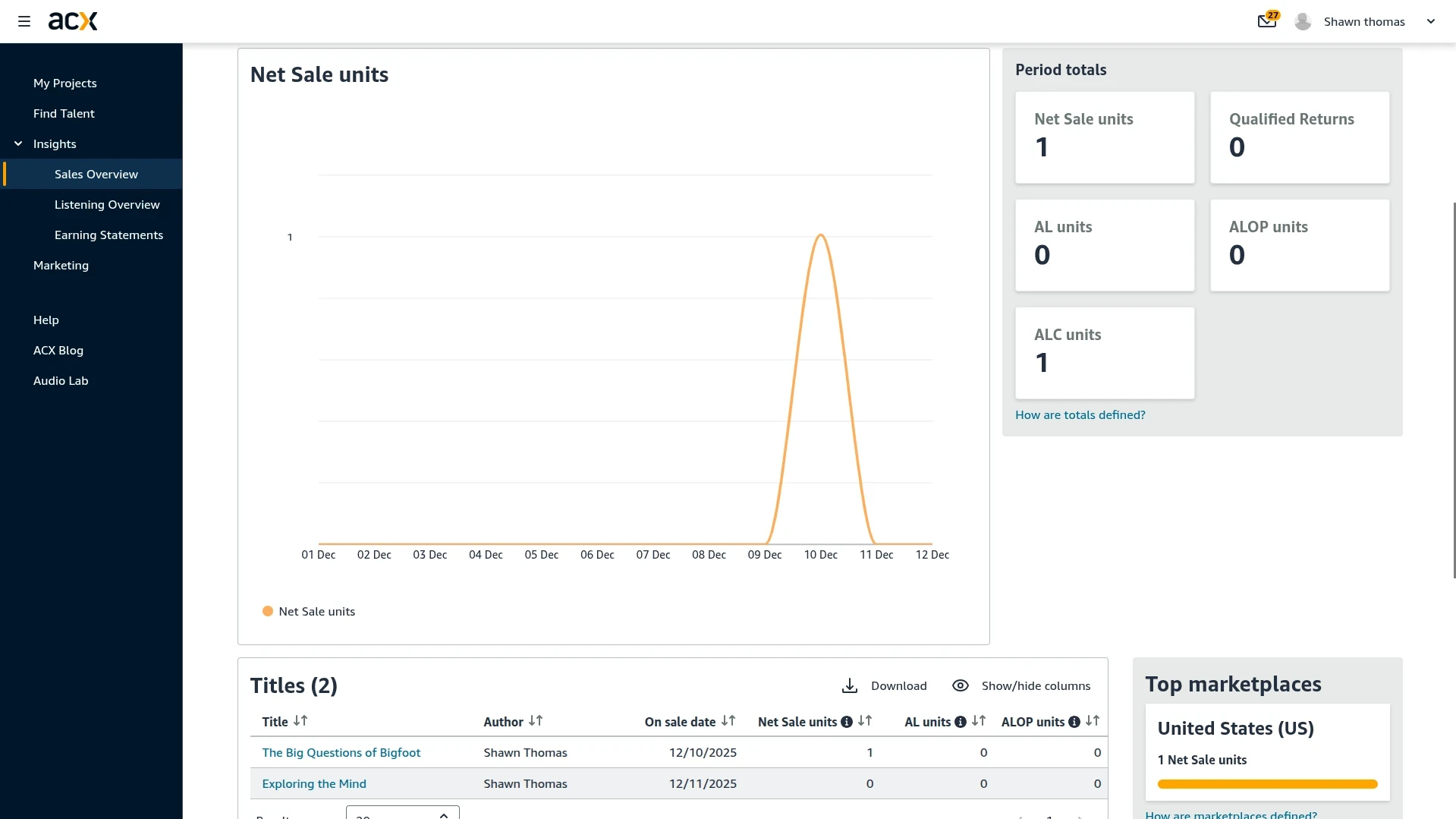Viewport: 1456px width, 819px height.
Task: Open the messages inbox envelope icon
Action: point(1266,21)
